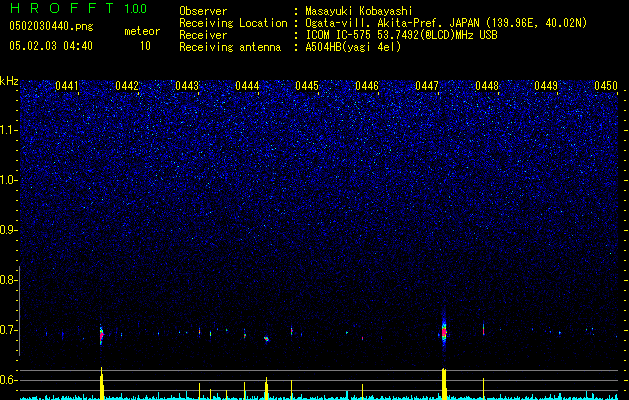Click the HROFFT 1.0.0 title text
The height and width of the screenshot is (400, 629).
pos(79,8)
